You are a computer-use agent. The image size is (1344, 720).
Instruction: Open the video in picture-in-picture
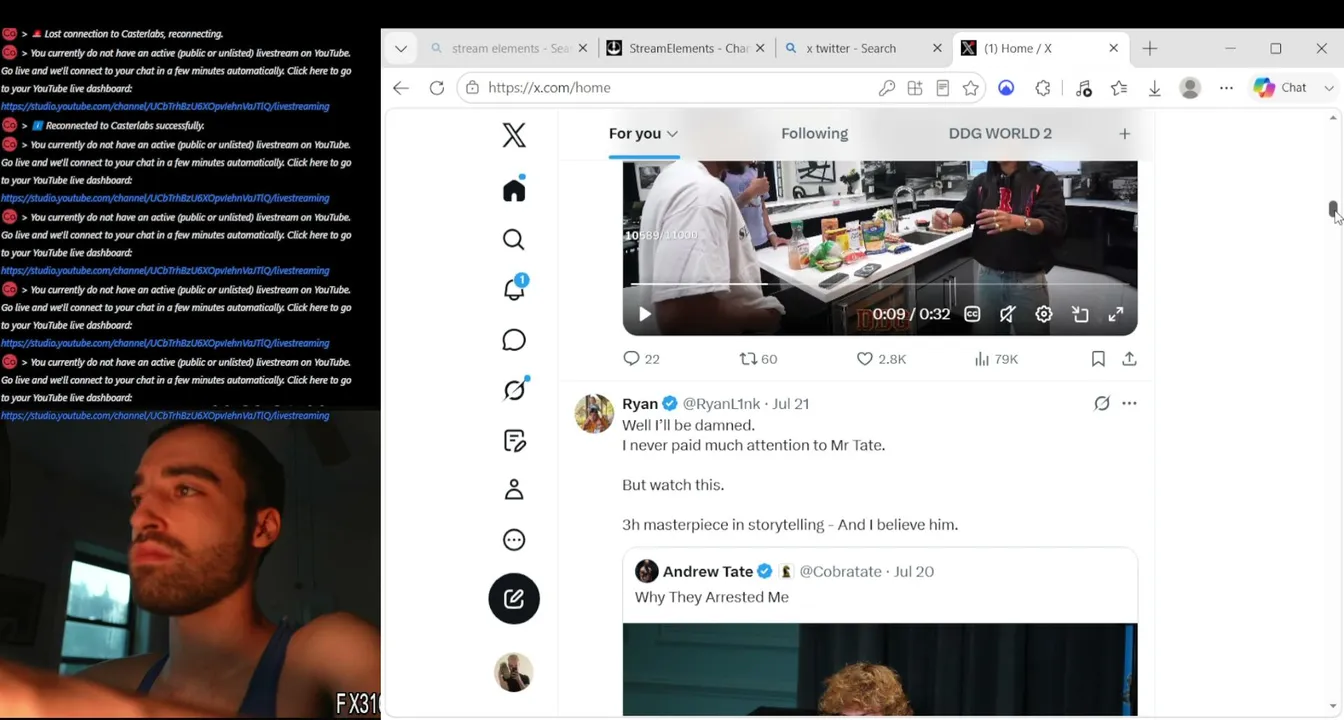coord(1080,314)
